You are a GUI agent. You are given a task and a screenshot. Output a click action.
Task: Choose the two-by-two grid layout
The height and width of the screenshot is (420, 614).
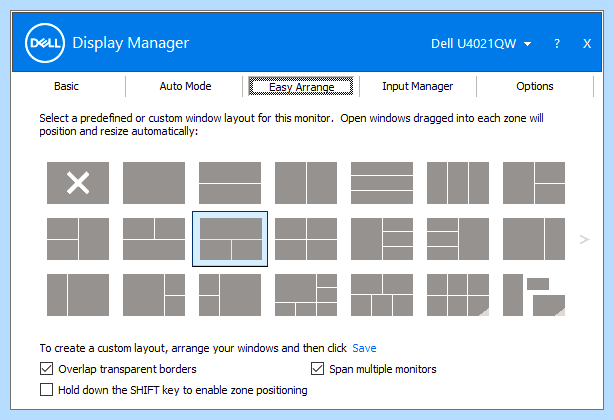(306, 239)
